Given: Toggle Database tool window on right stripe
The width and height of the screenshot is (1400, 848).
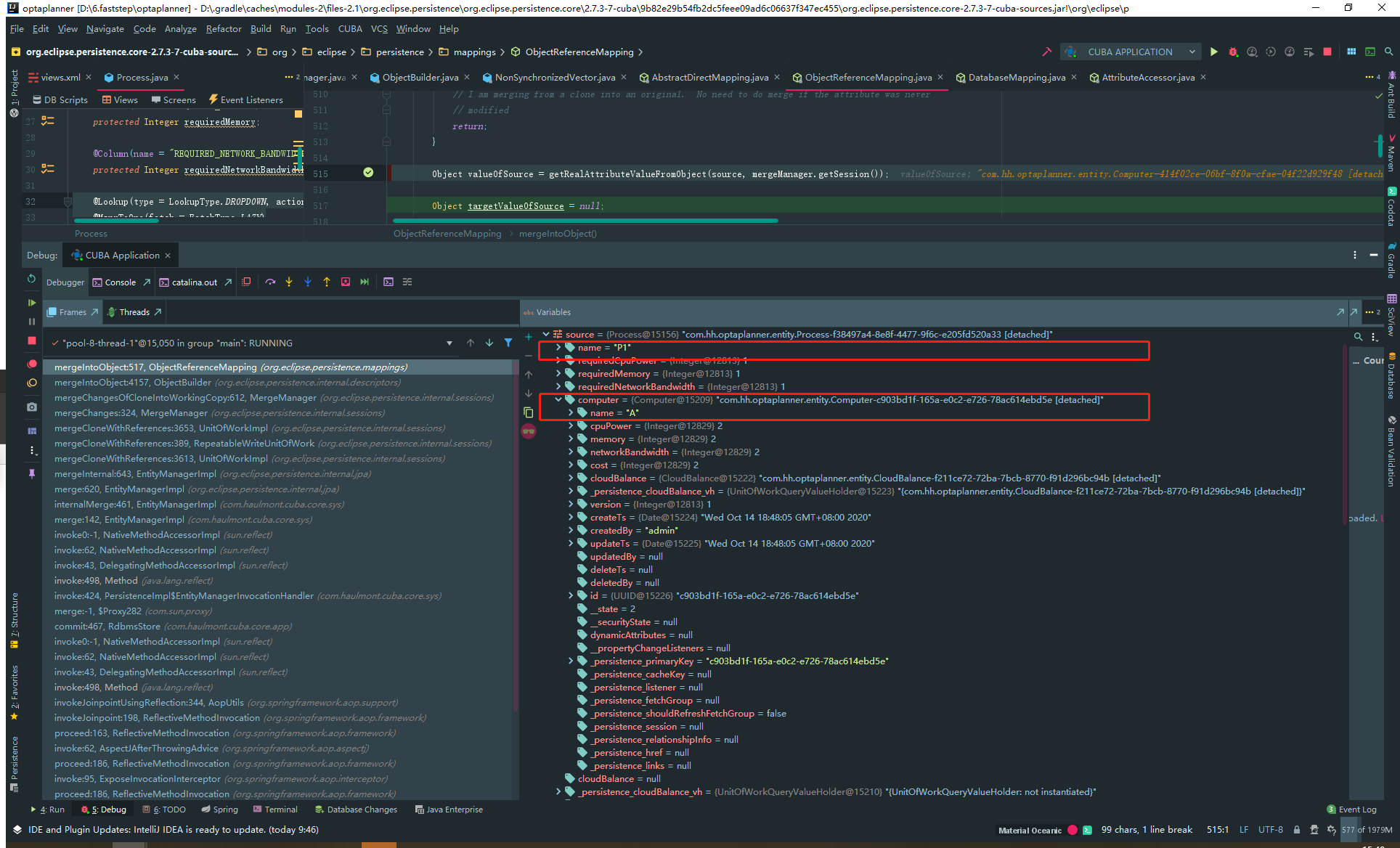Looking at the screenshot, I should [x=1391, y=375].
